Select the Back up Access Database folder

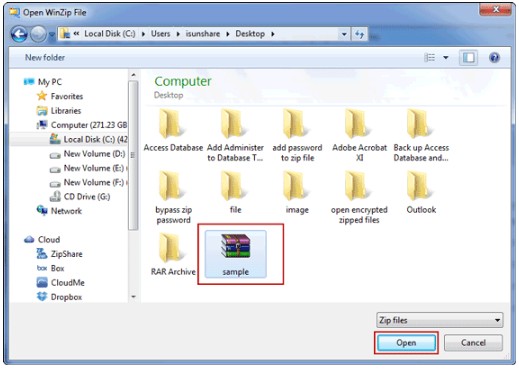[x=421, y=135]
